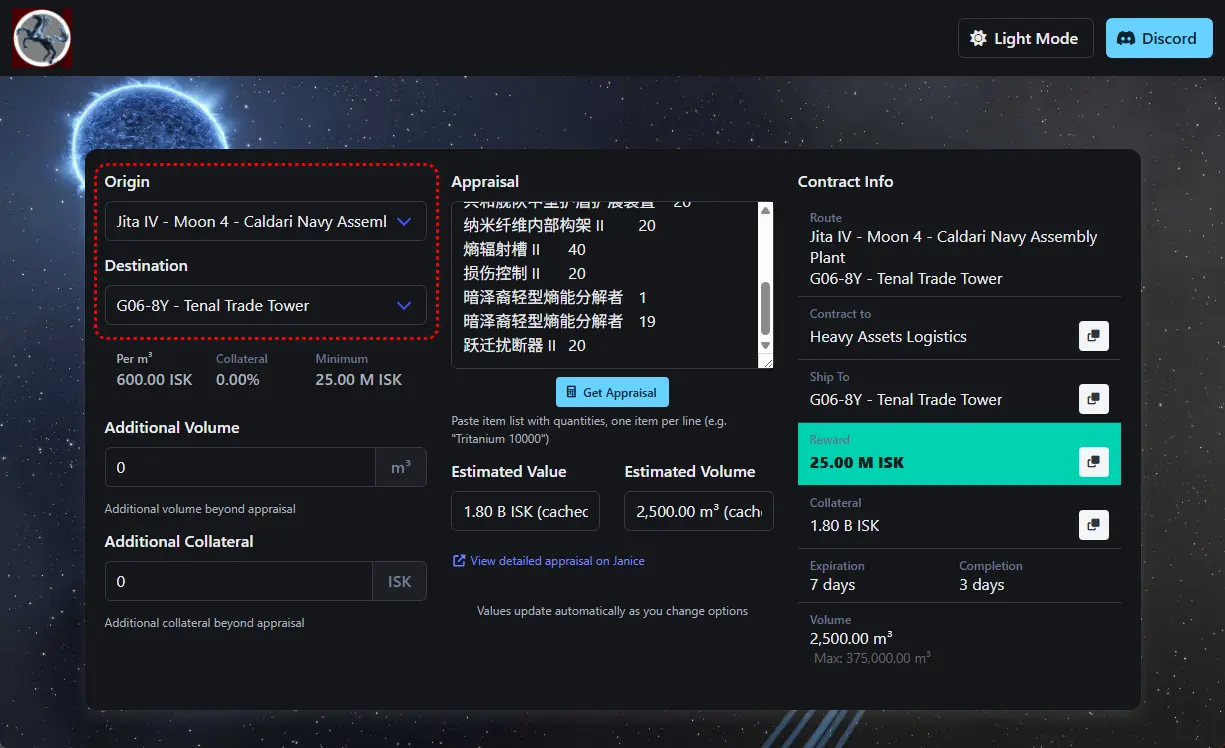
Task: Copy the Contract to name
Action: coord(1093,336)
